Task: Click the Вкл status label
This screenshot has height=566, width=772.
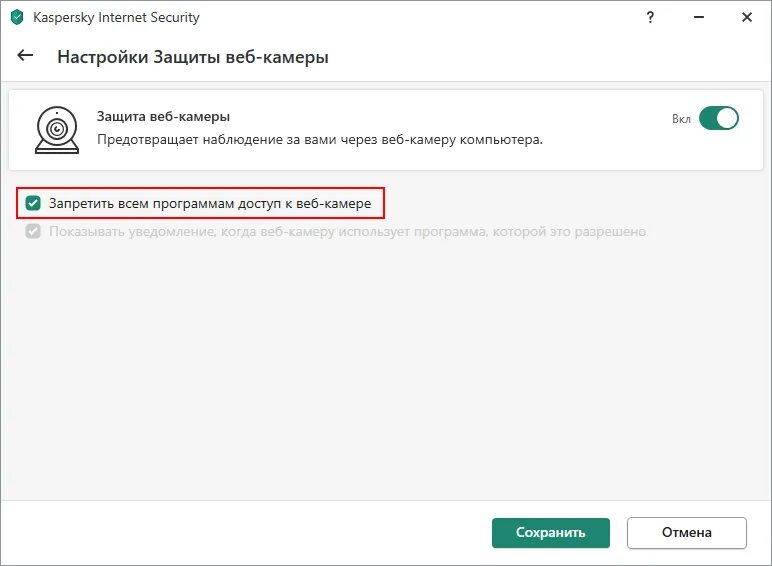Action: pos(681,119)
